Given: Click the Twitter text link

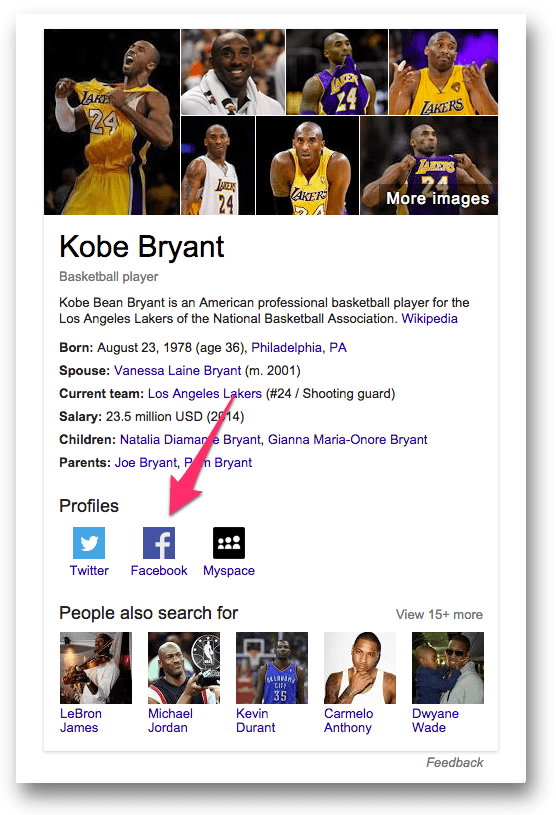Looking at the screenshot, I should [x=89, y=571].
